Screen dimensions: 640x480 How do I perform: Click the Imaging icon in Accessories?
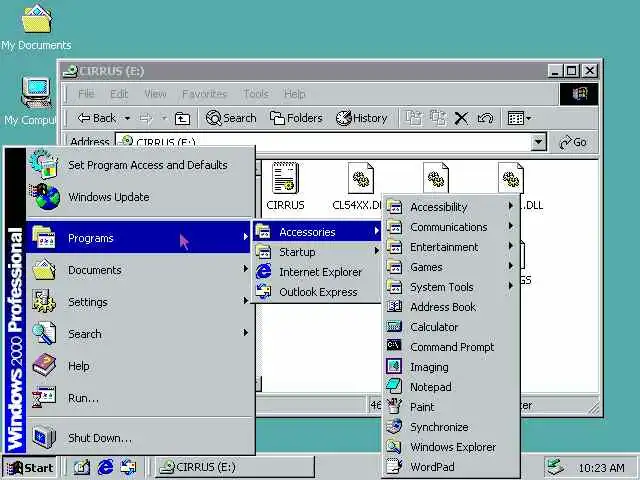[394, 366]
